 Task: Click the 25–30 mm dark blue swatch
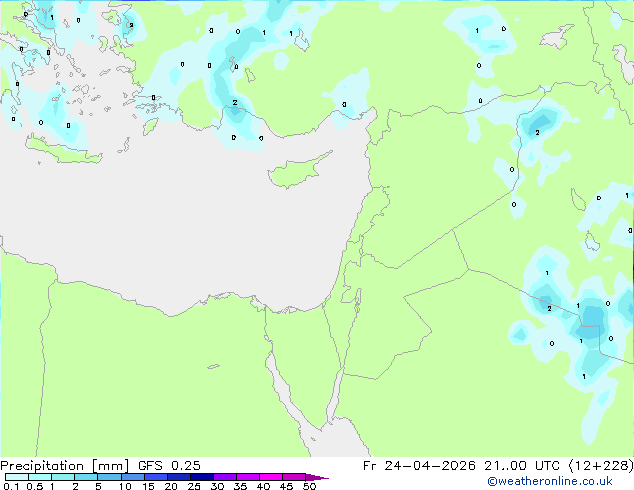coord(201,477)
